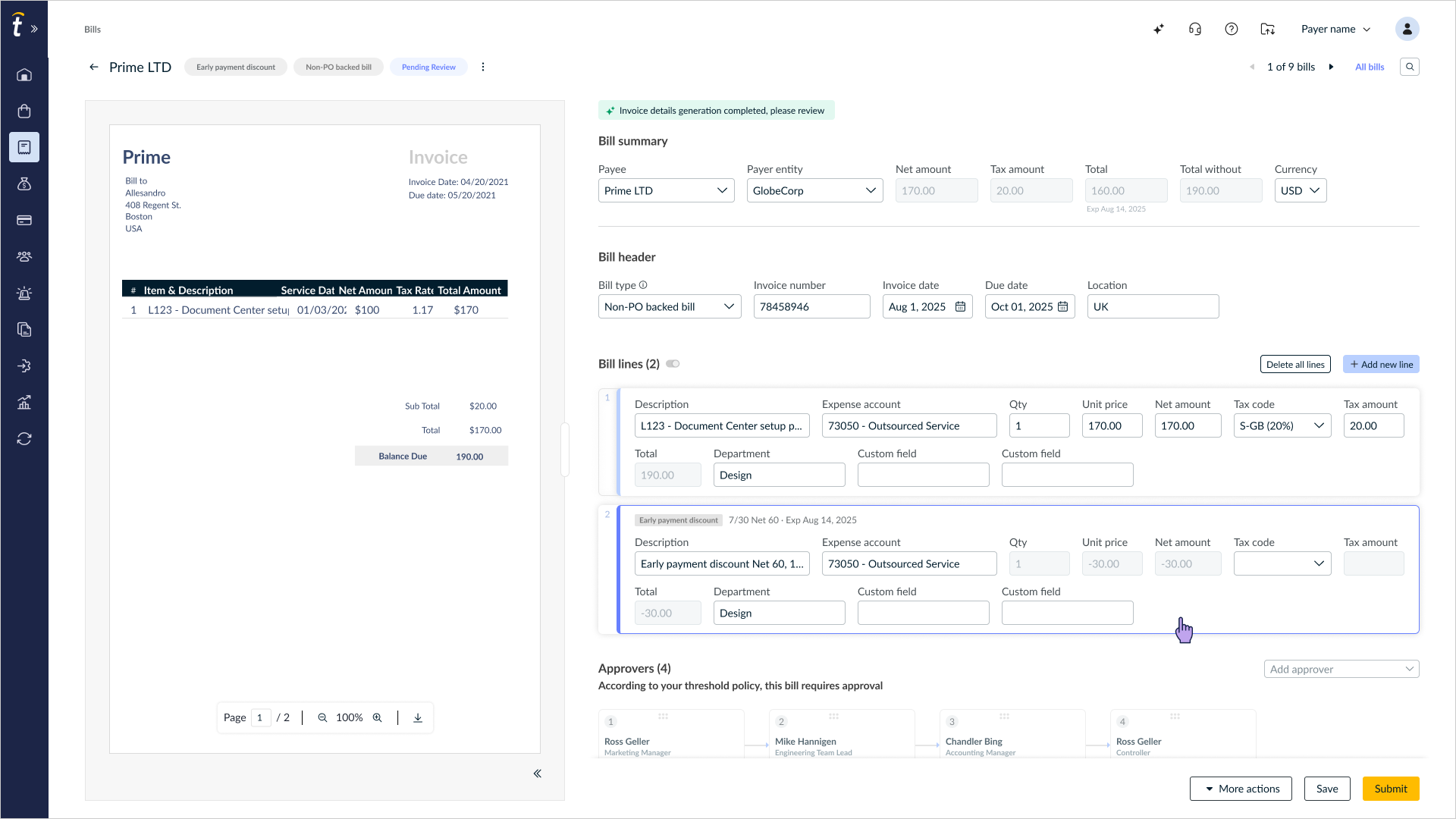The height and width of the screenshot is (819, 1456).
Task: Zoom in on invoice preview
Action: [x=377, y=717]
